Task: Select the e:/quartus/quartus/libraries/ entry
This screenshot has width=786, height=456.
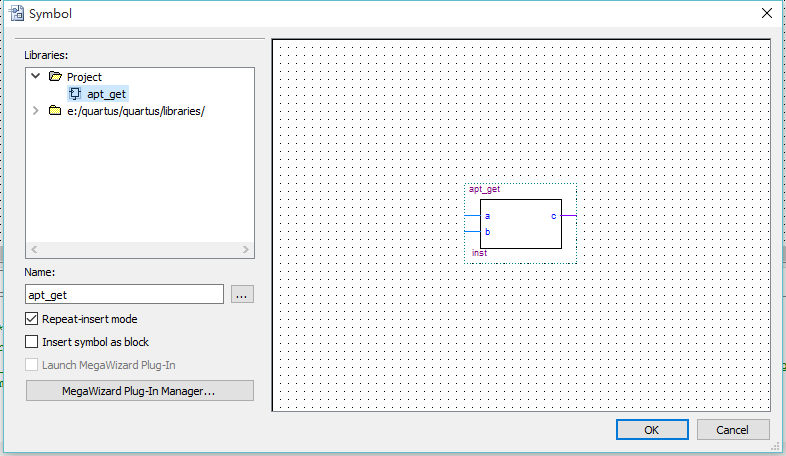Action: [136, 111]
